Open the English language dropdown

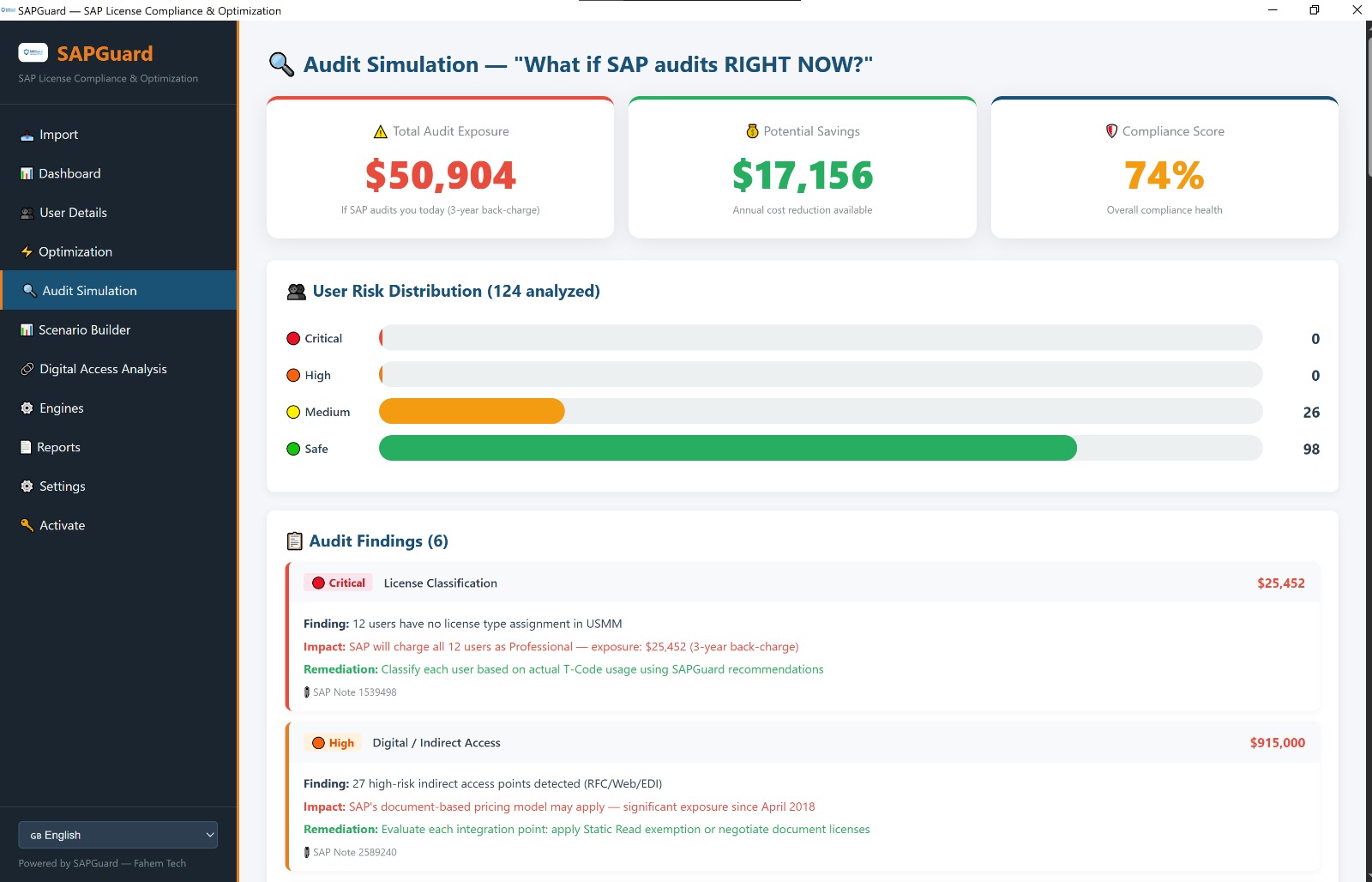click(x=117, y=835)
